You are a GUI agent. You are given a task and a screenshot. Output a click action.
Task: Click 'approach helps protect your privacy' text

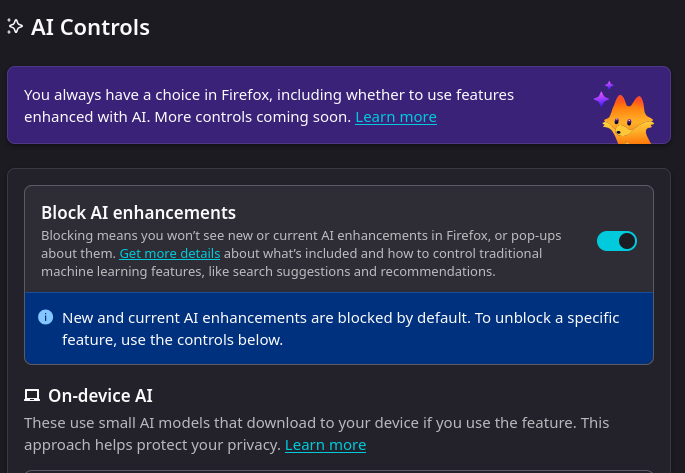pyautogui.click(x=152, y=445)
